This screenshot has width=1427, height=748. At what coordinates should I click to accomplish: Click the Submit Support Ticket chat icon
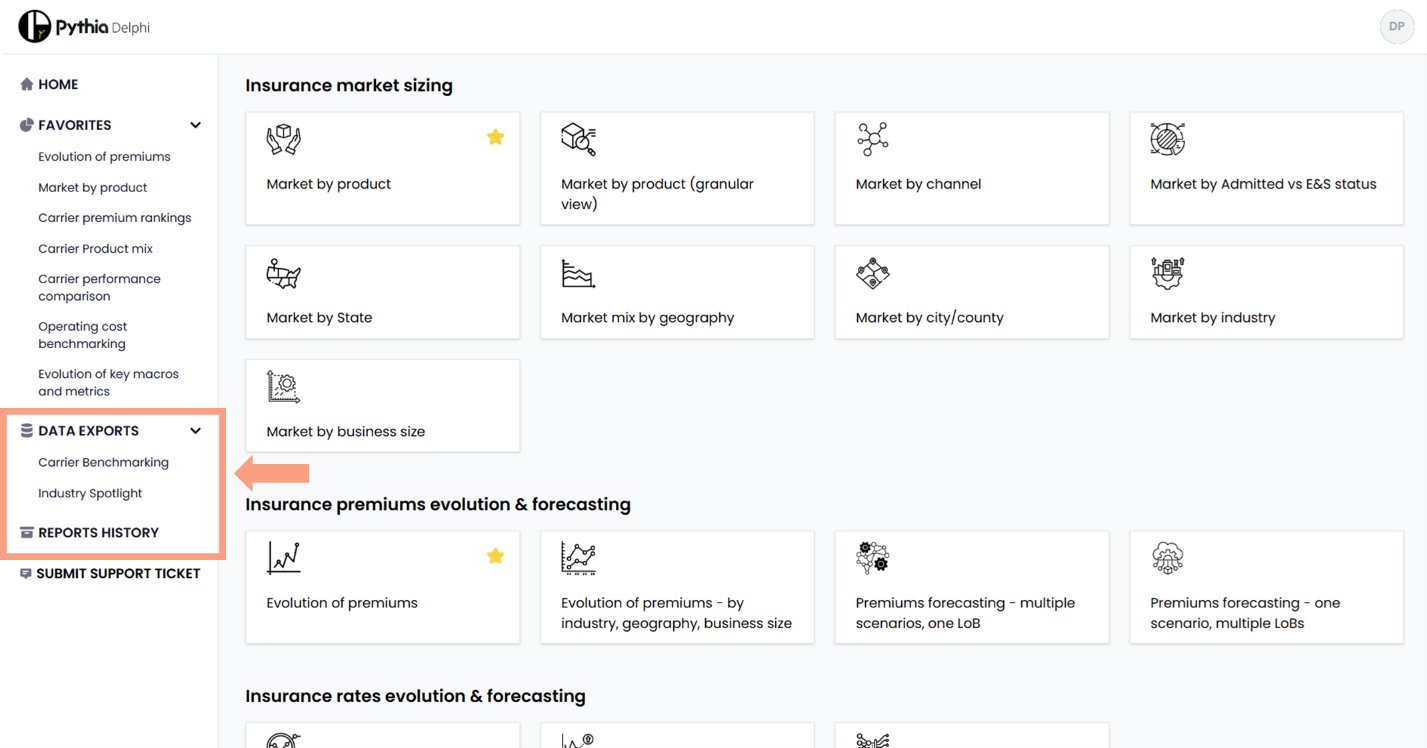click(25, 574)
